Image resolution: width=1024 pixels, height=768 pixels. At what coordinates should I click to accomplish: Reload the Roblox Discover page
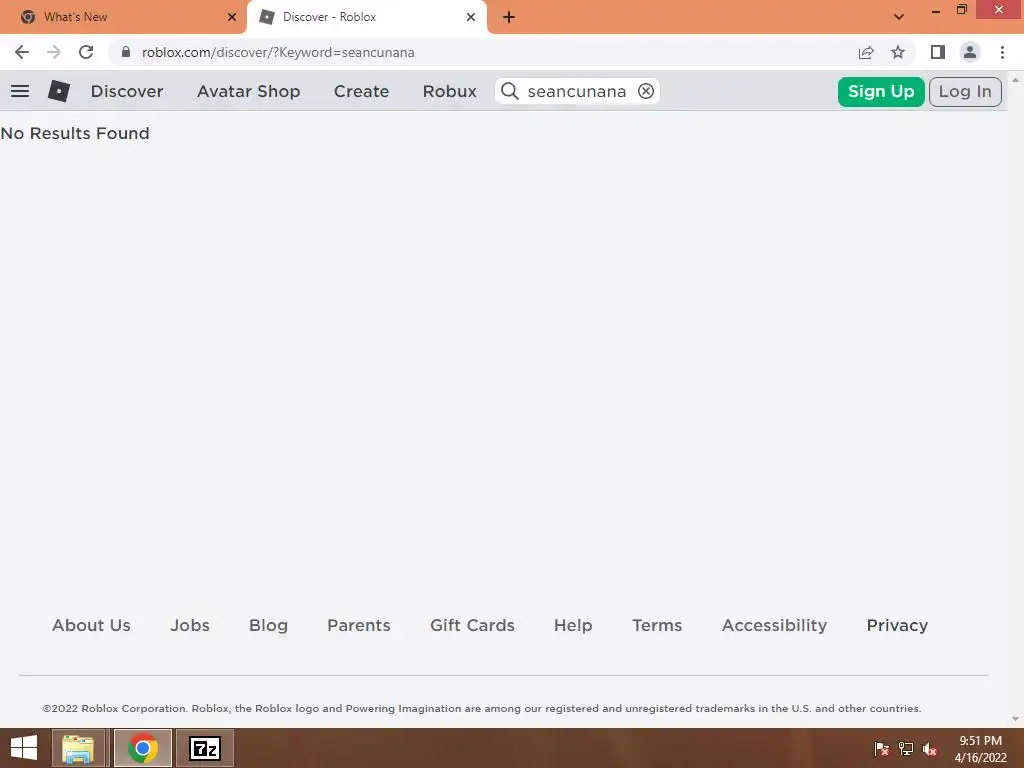tap(86, 52)
